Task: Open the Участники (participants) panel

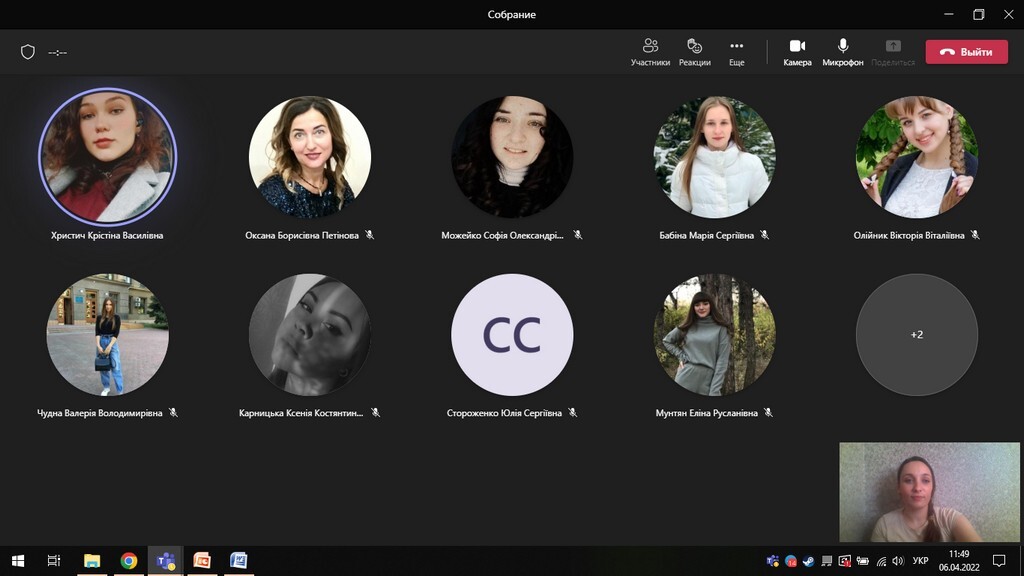Action: (650, 51)
